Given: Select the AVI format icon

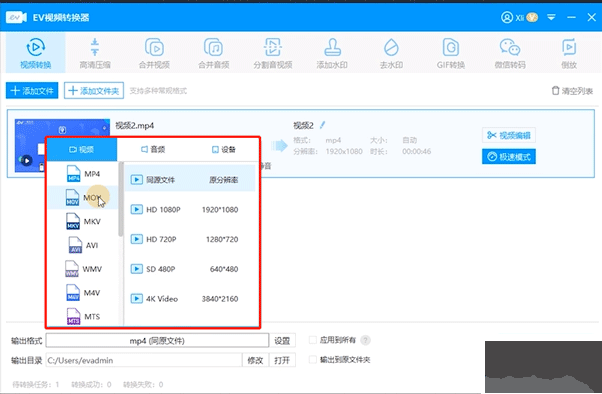Looking at the screenshot, I should pyautogui.click(x=75, y=245).
